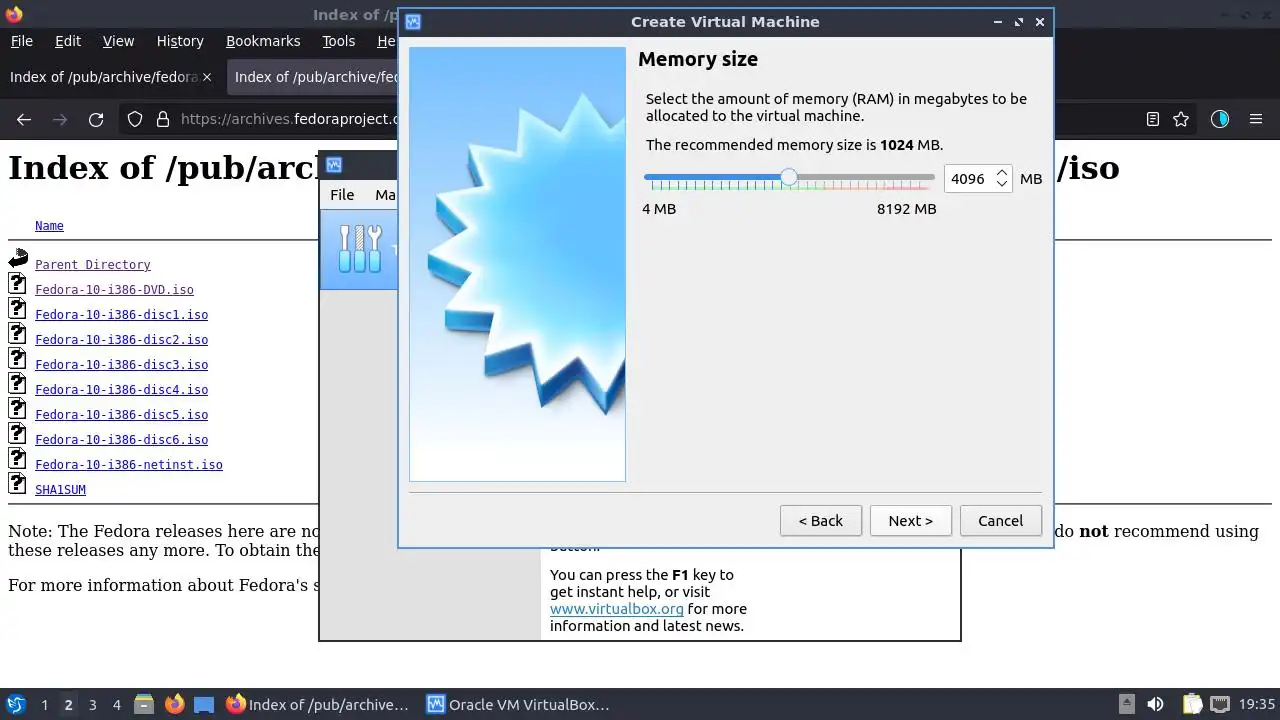Go Back in the Create Virtual Machine wizard
This screenshot has width=1280, height=720.
point(820,520)
